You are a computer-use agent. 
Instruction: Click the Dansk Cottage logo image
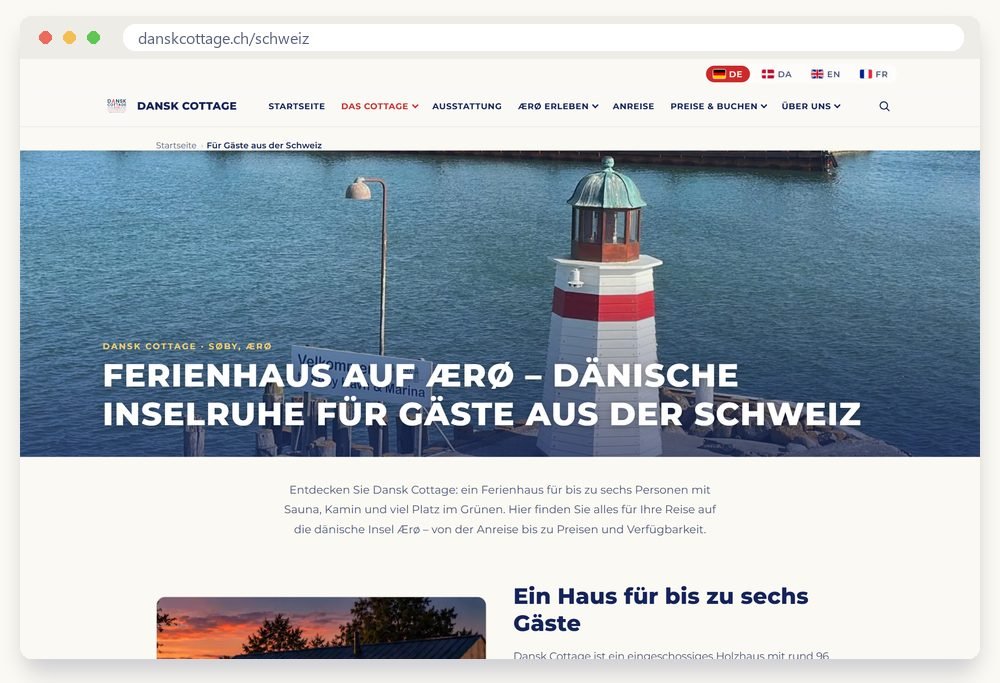[117, 106]
